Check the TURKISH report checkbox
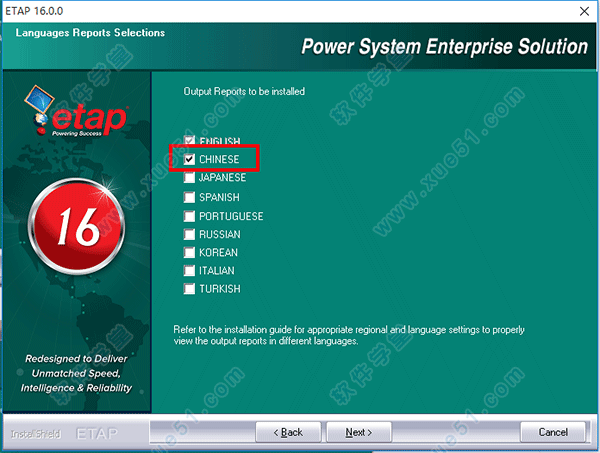 point(189,288)
